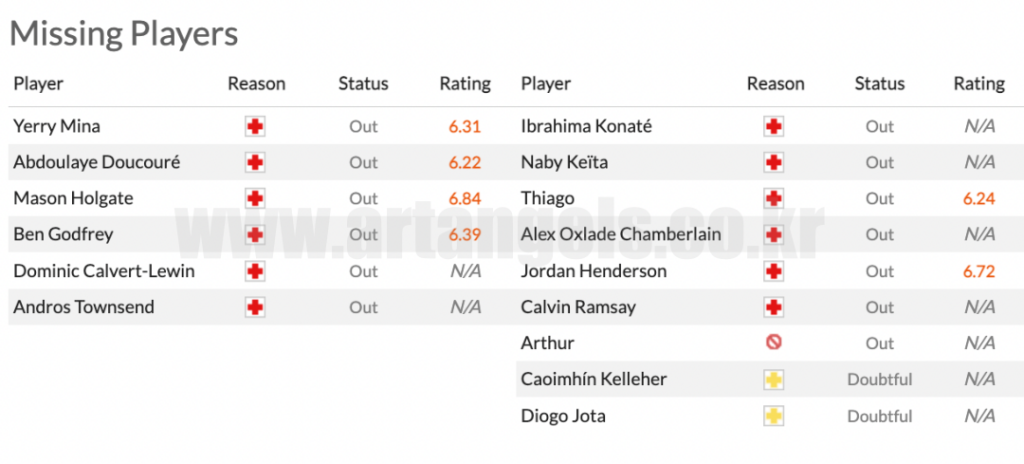
Task: Click Ben Godfrey's 6.39 rating
Action: point(465,235)
